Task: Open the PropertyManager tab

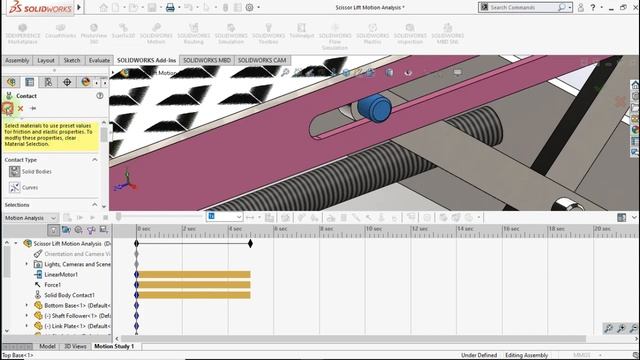Action: coord(29,82)
